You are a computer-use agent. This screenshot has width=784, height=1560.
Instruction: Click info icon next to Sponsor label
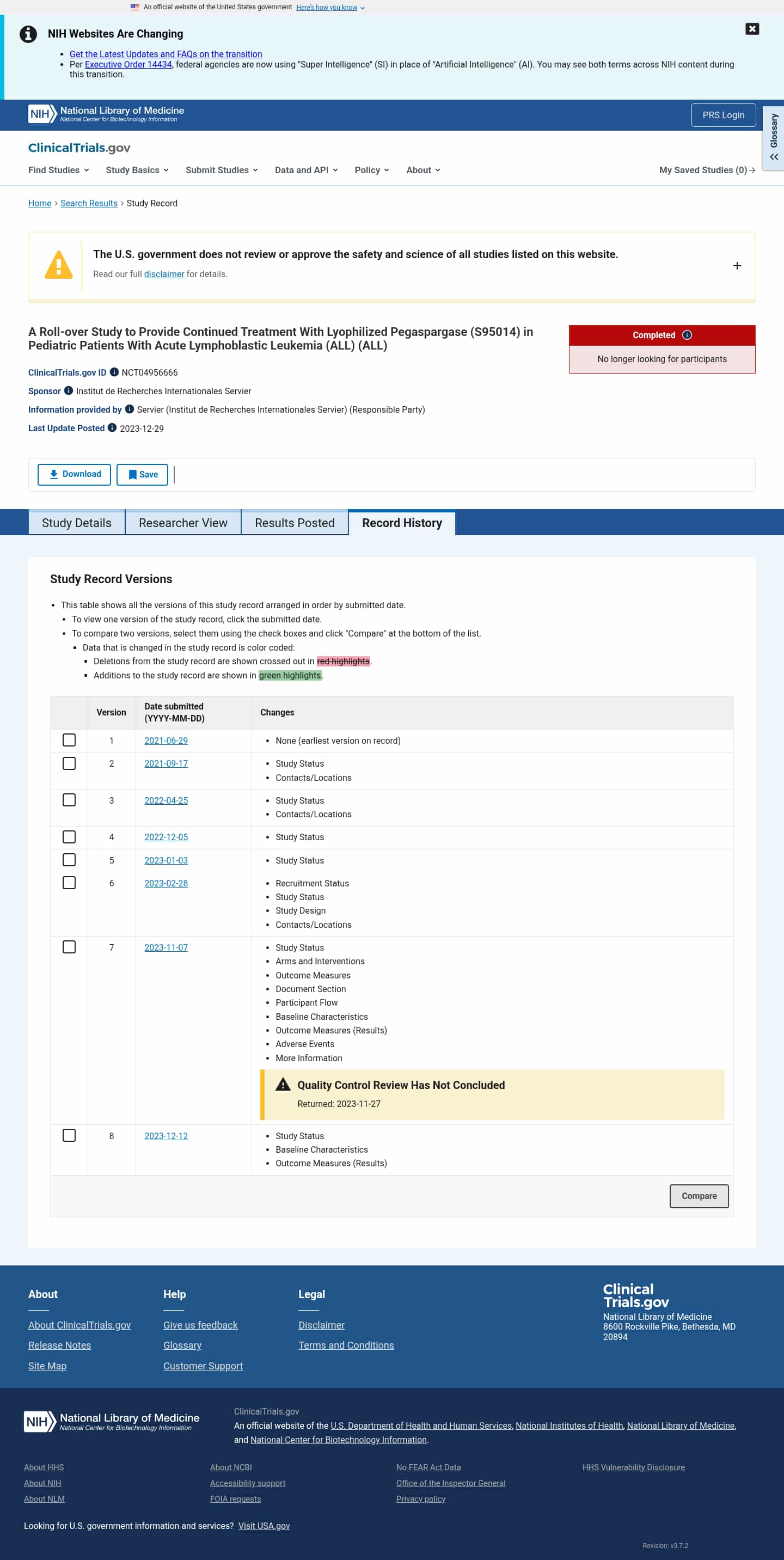tap(69, 390)
